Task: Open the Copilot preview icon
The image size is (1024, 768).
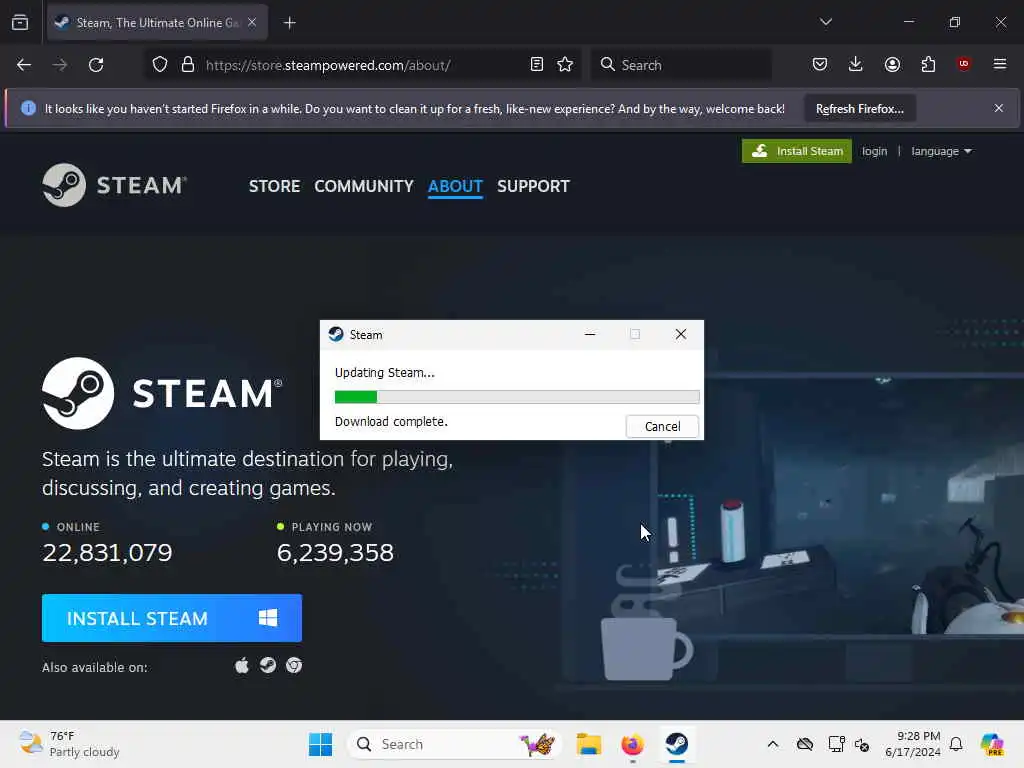Action: [992, 744]
